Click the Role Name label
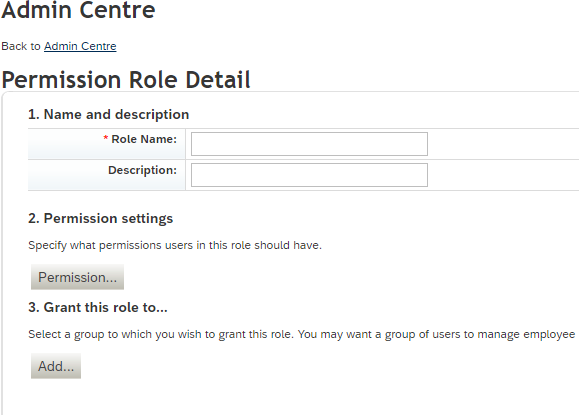 pos(144,139)
